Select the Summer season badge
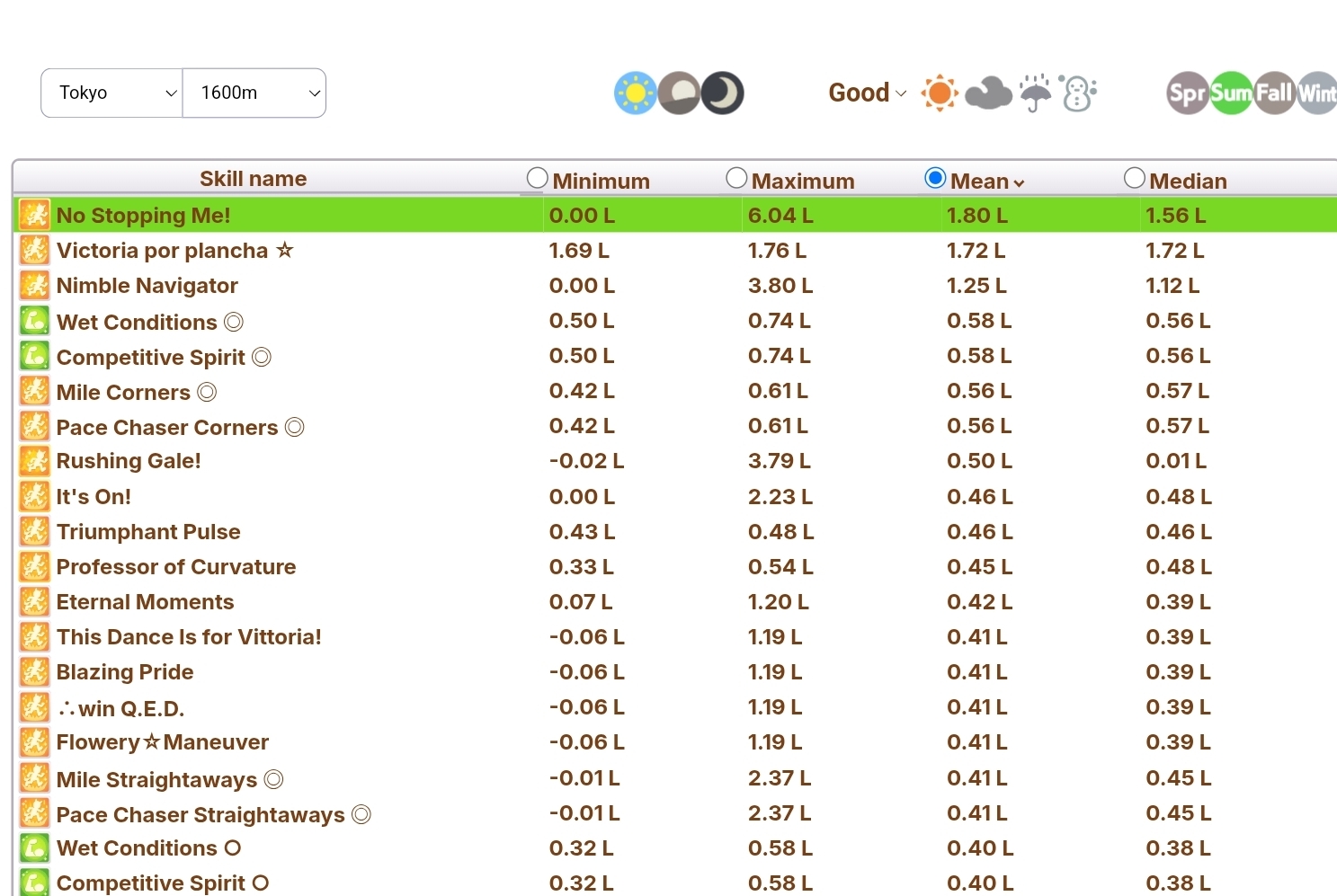The width and height of the screenshot is (1337, 896). tap(1231, 93)
